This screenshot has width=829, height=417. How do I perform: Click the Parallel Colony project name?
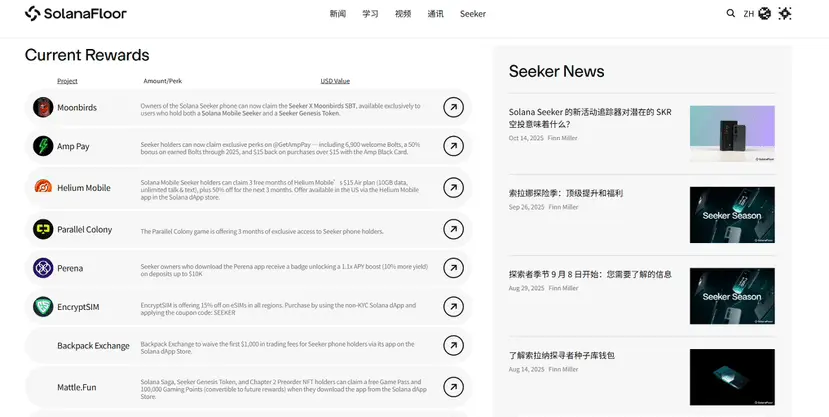(x=85, y=229)
